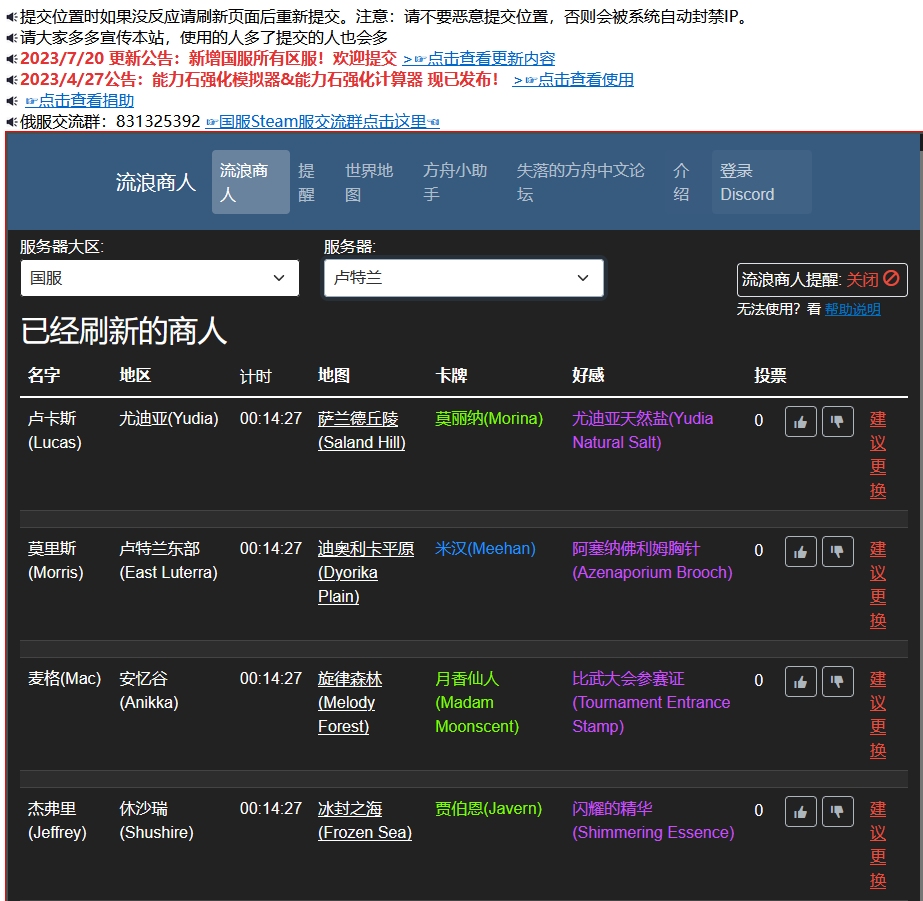Click the Yudia Natural Salt rapport item
Image resolution: width=923 pixels, height=901 pixels.
tap(642, 430)
